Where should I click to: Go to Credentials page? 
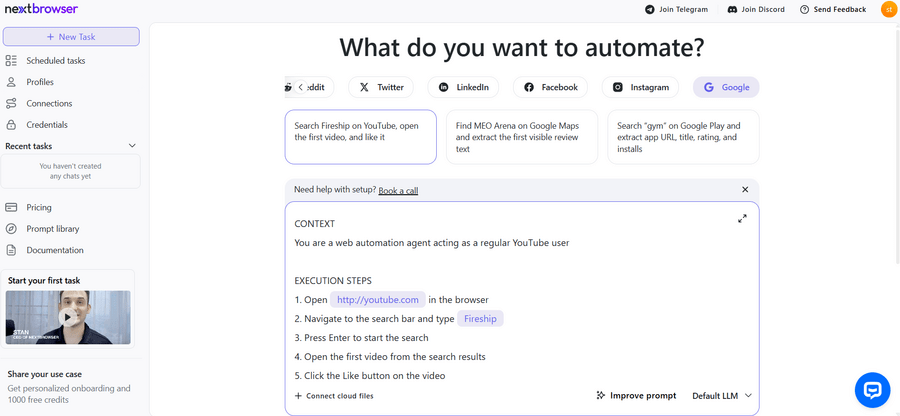click(47, 125)
